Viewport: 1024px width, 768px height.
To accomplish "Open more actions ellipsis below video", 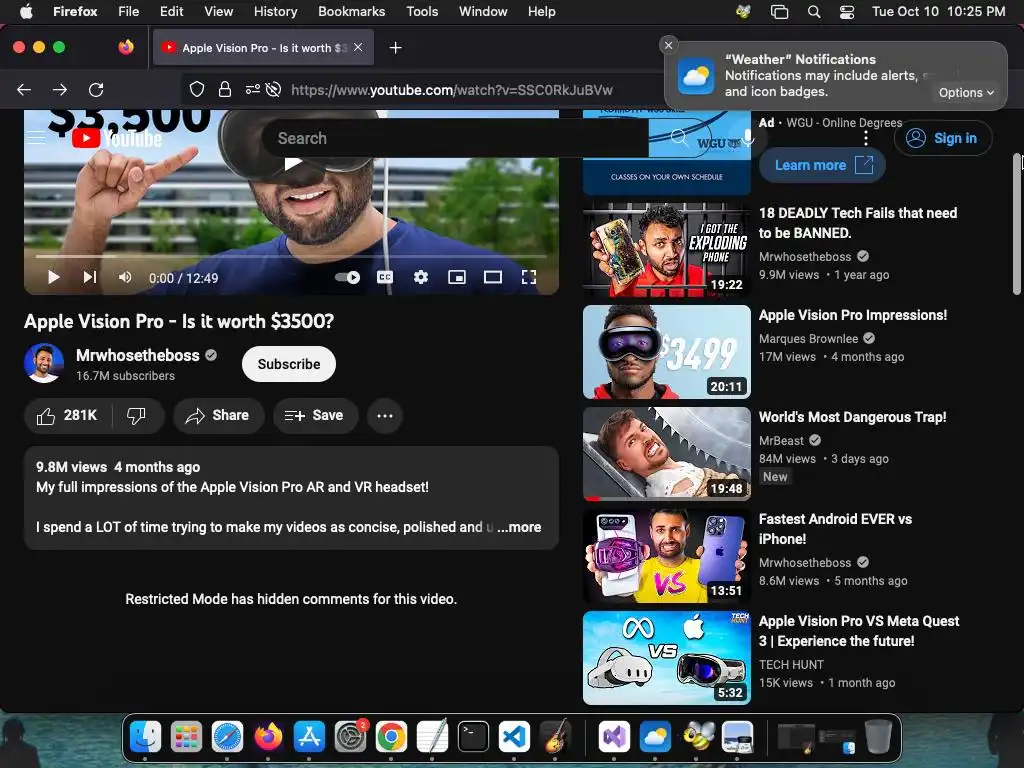I will 385,415.
